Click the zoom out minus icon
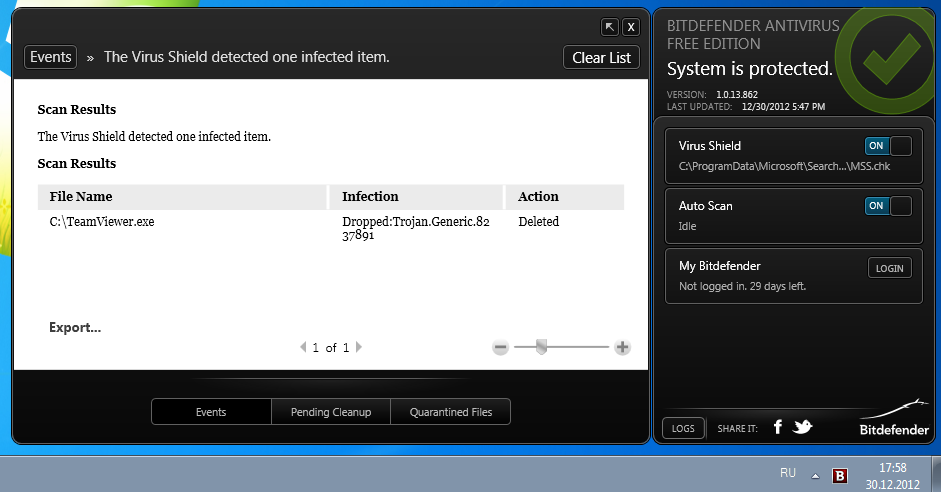The height and width of the screenshot is (492, 941). (501, 347)
